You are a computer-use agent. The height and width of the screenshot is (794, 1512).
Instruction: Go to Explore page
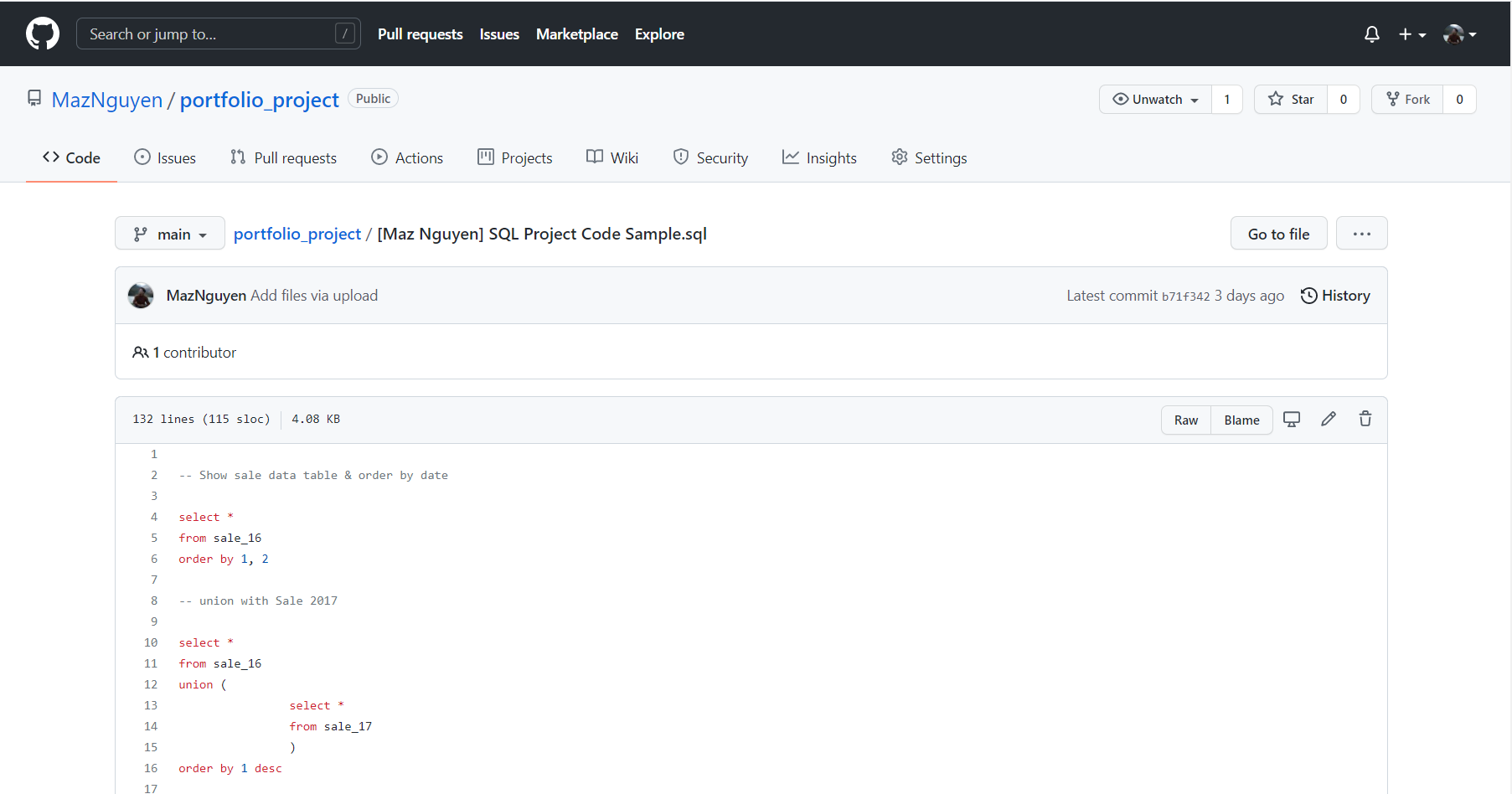click(x=659, y=34)
